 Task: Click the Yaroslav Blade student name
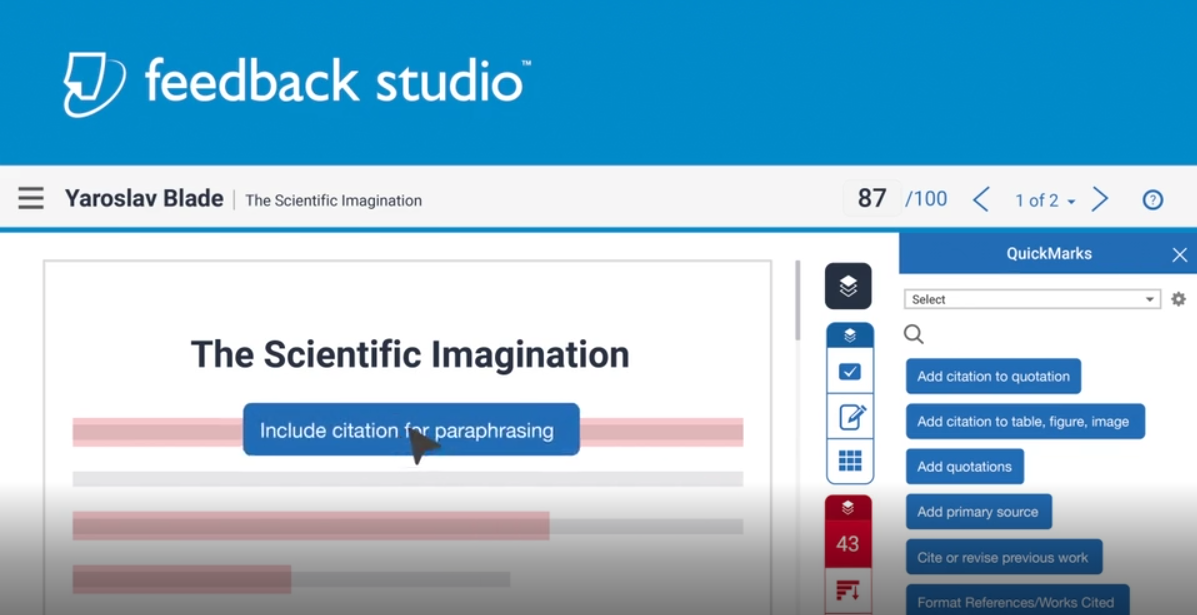pyautogui.click(x=144, y=199)
